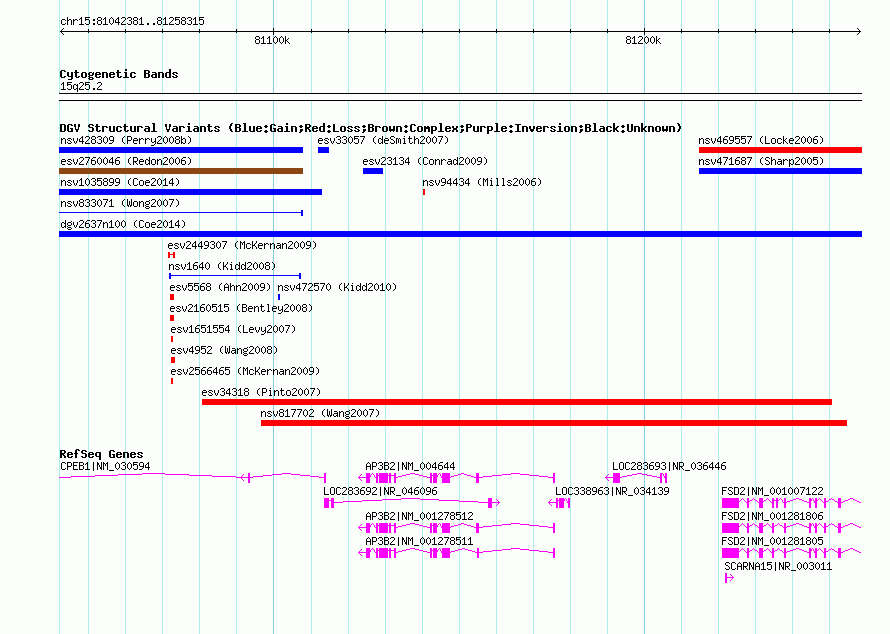
Task: Select the SCARNA15|NR_003011 gene label
Action: [x=778, y=566]
